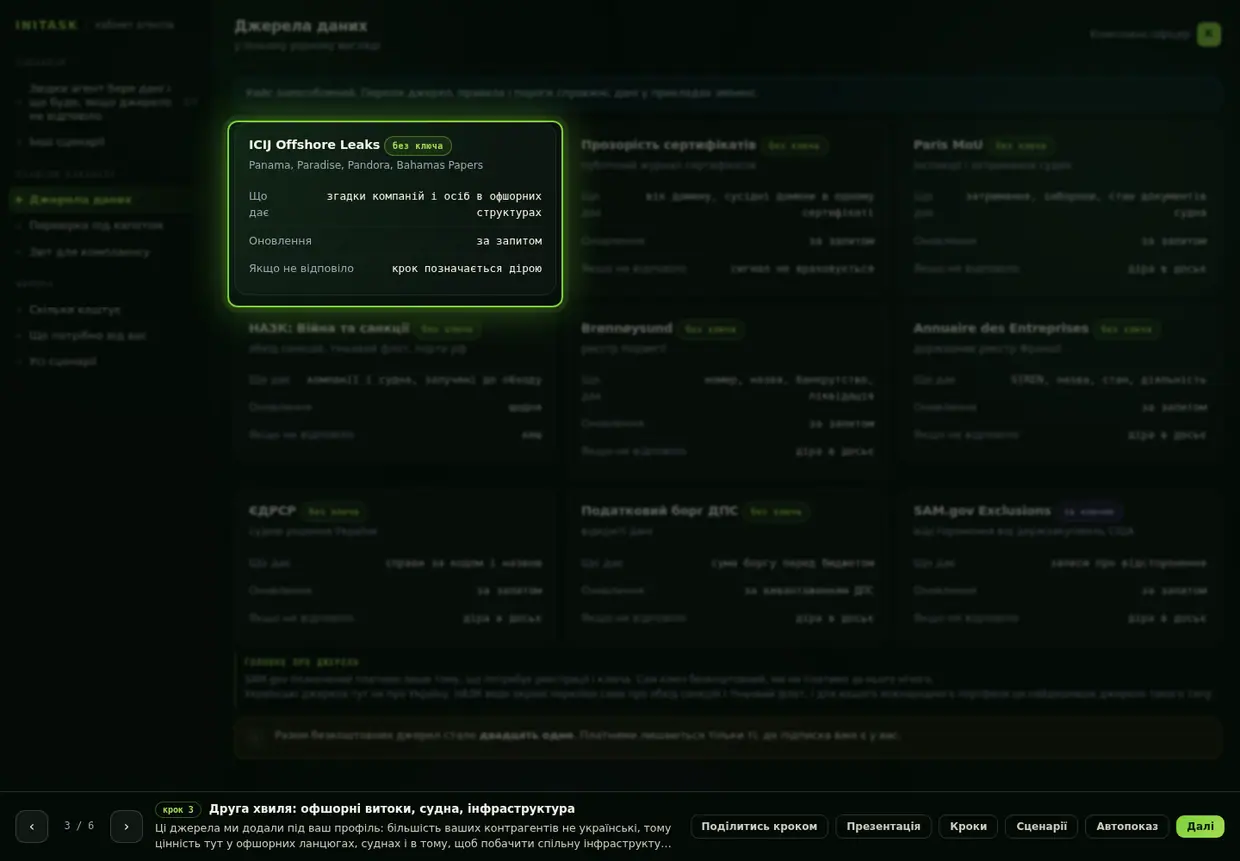Click the tour title 'Друга хвиля: офшорні витоки'
Screen dimensions: 1240x861
(x=392, y=809)
